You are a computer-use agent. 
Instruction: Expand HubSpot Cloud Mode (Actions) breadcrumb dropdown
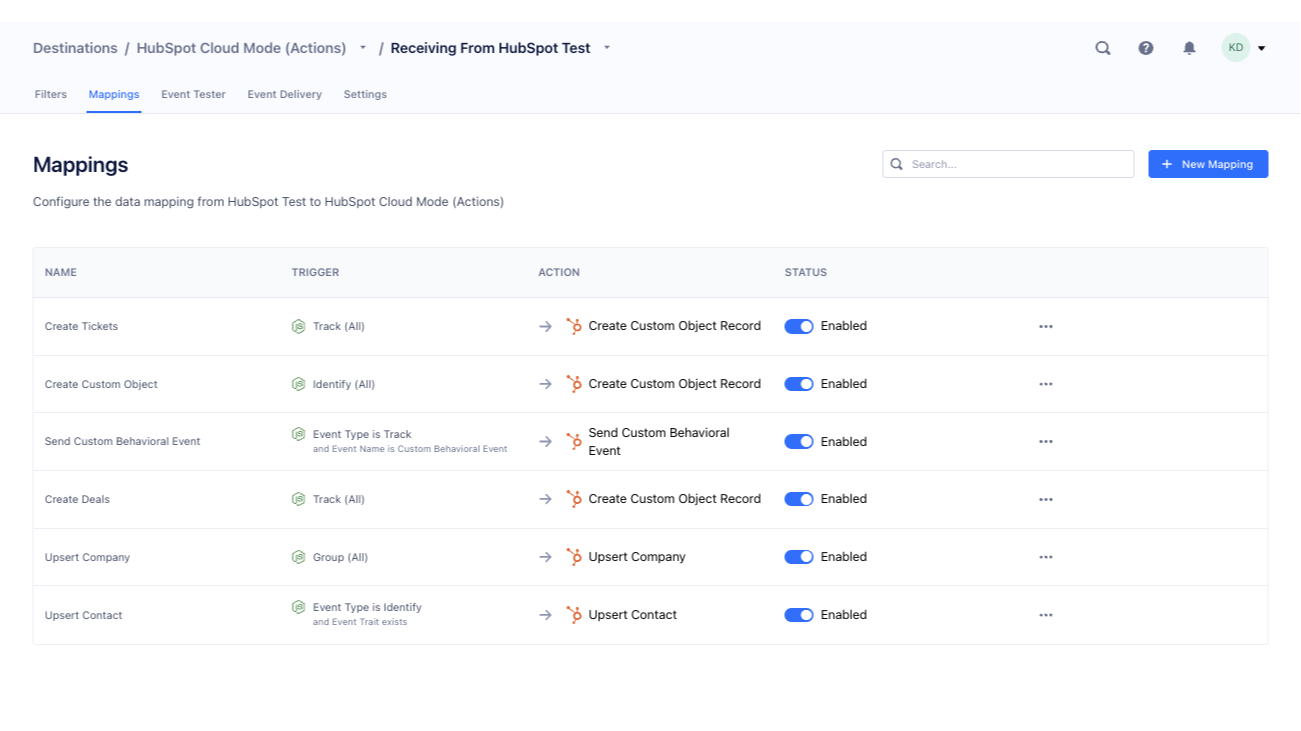pyautogui.click(x=363, y=48)
